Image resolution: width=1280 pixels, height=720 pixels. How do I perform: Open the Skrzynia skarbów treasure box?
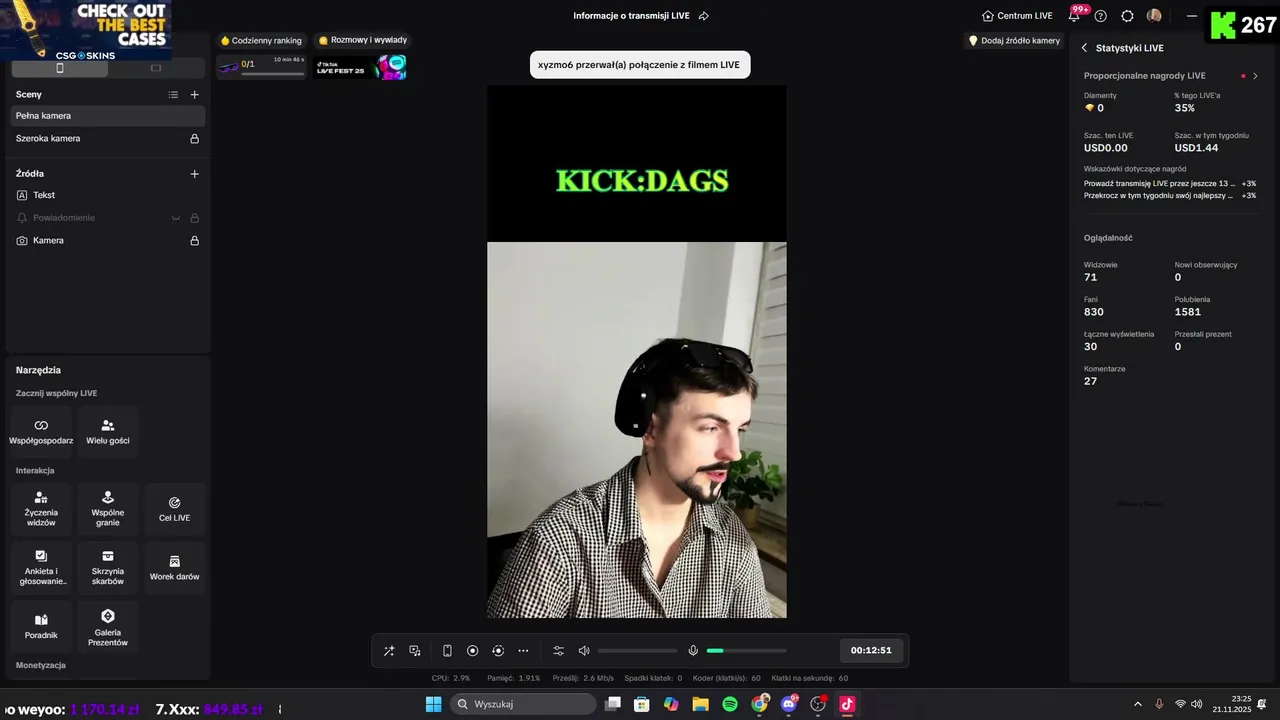tap(108, 568)
